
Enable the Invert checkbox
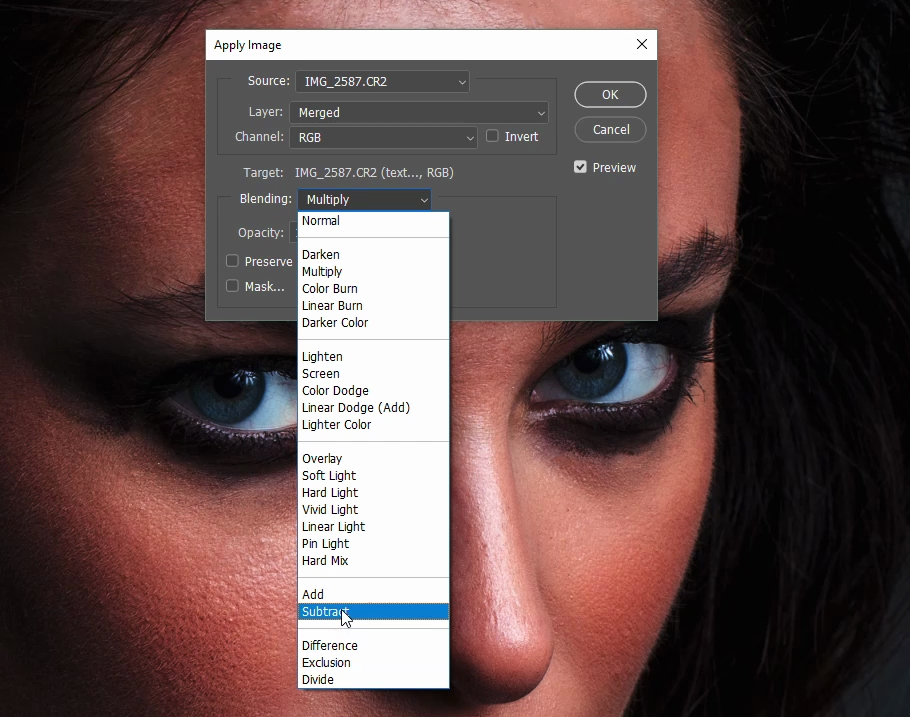(x=492, y=136)
